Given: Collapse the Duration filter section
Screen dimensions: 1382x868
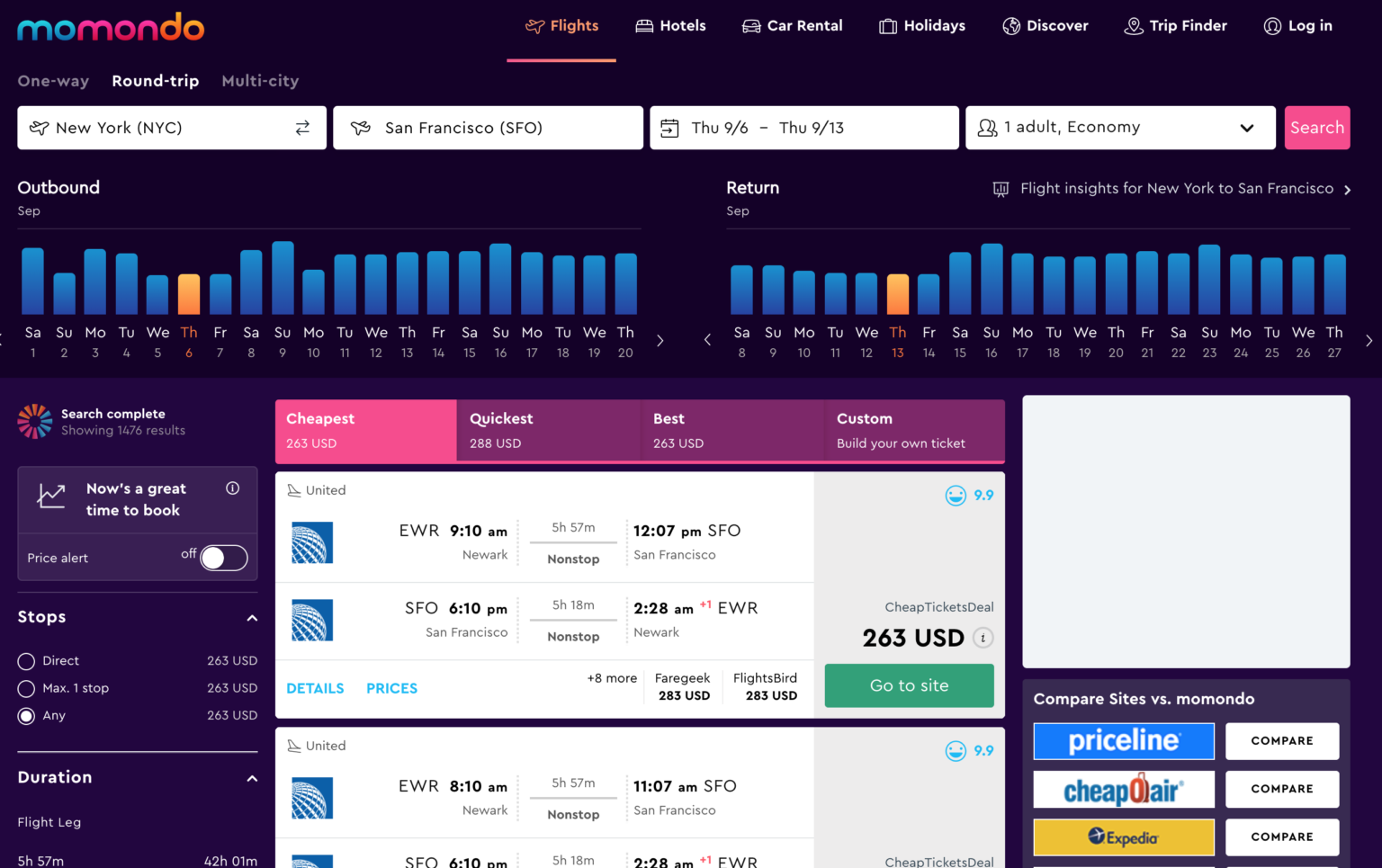Looking at the screenshot, I should [253, 778].
